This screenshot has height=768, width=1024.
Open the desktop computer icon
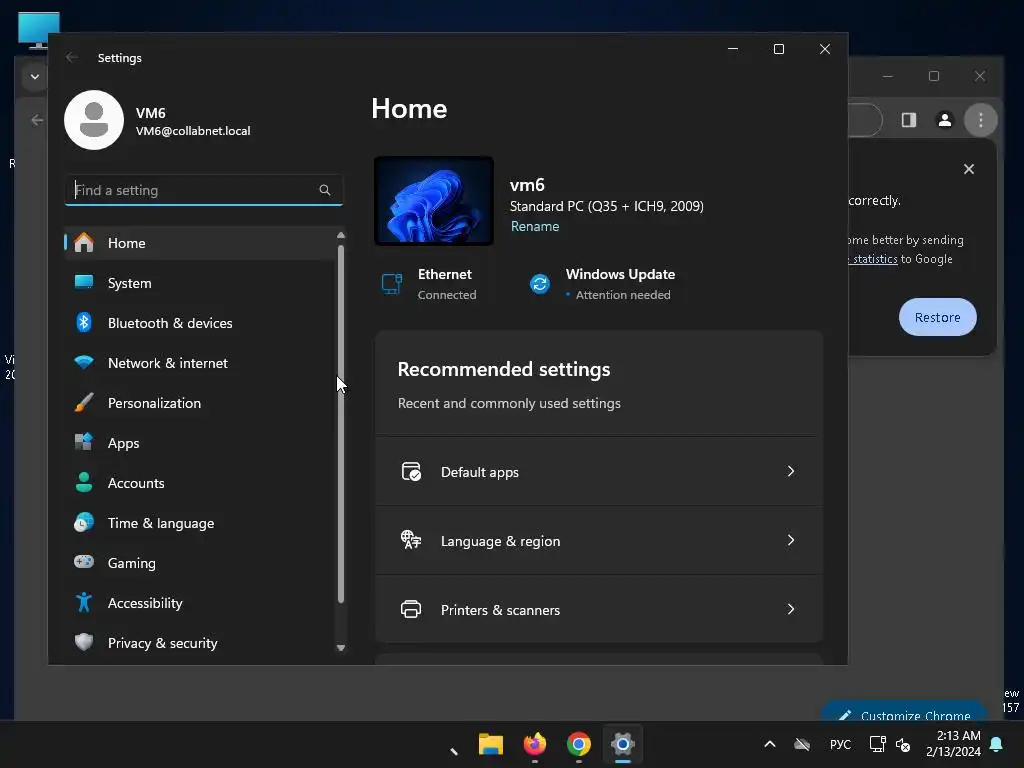39,29
